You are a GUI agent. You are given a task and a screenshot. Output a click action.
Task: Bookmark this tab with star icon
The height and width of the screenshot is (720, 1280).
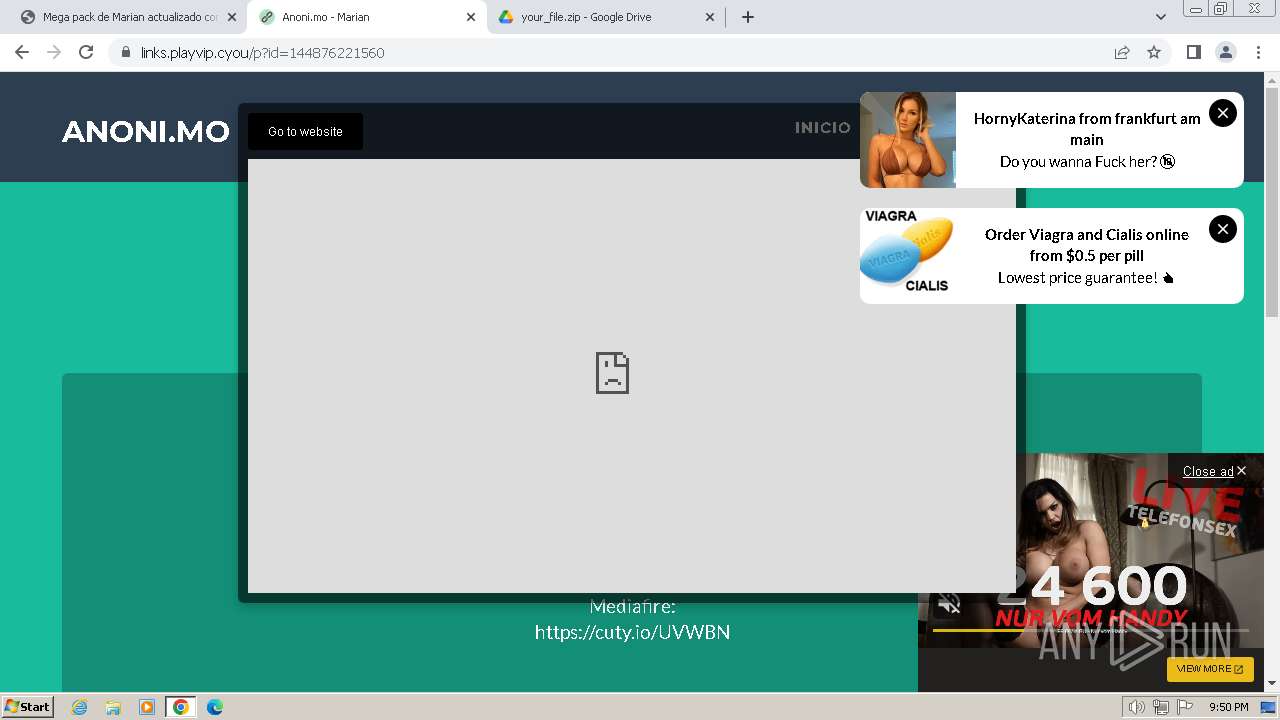tap(1154, 52)
